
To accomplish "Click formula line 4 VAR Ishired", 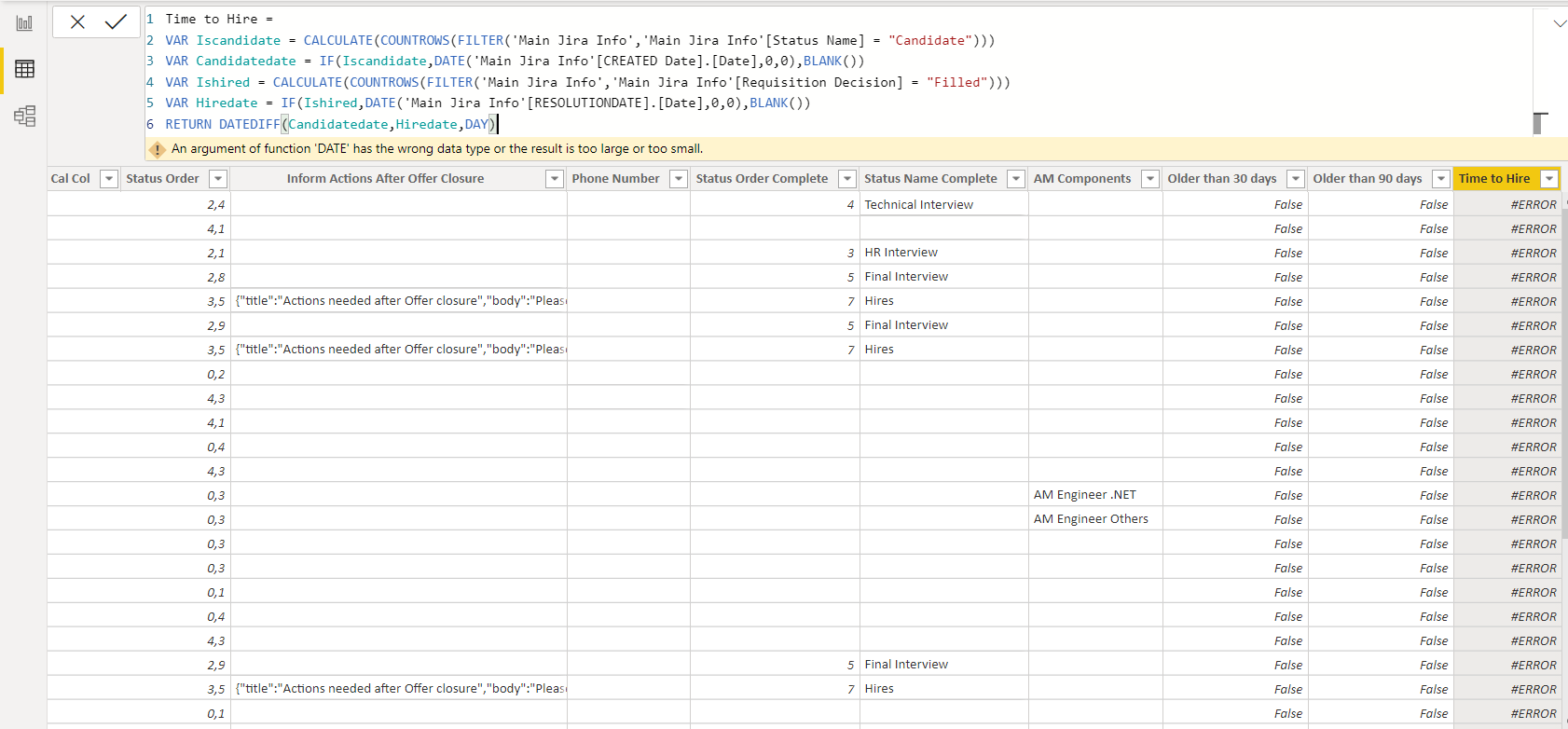I will click(x=587, y=82).
